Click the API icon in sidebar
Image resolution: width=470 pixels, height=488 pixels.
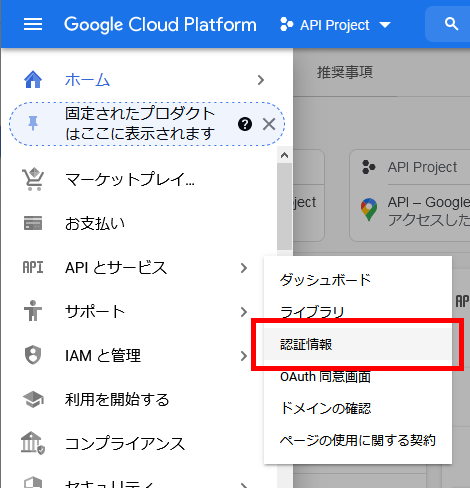33,267
